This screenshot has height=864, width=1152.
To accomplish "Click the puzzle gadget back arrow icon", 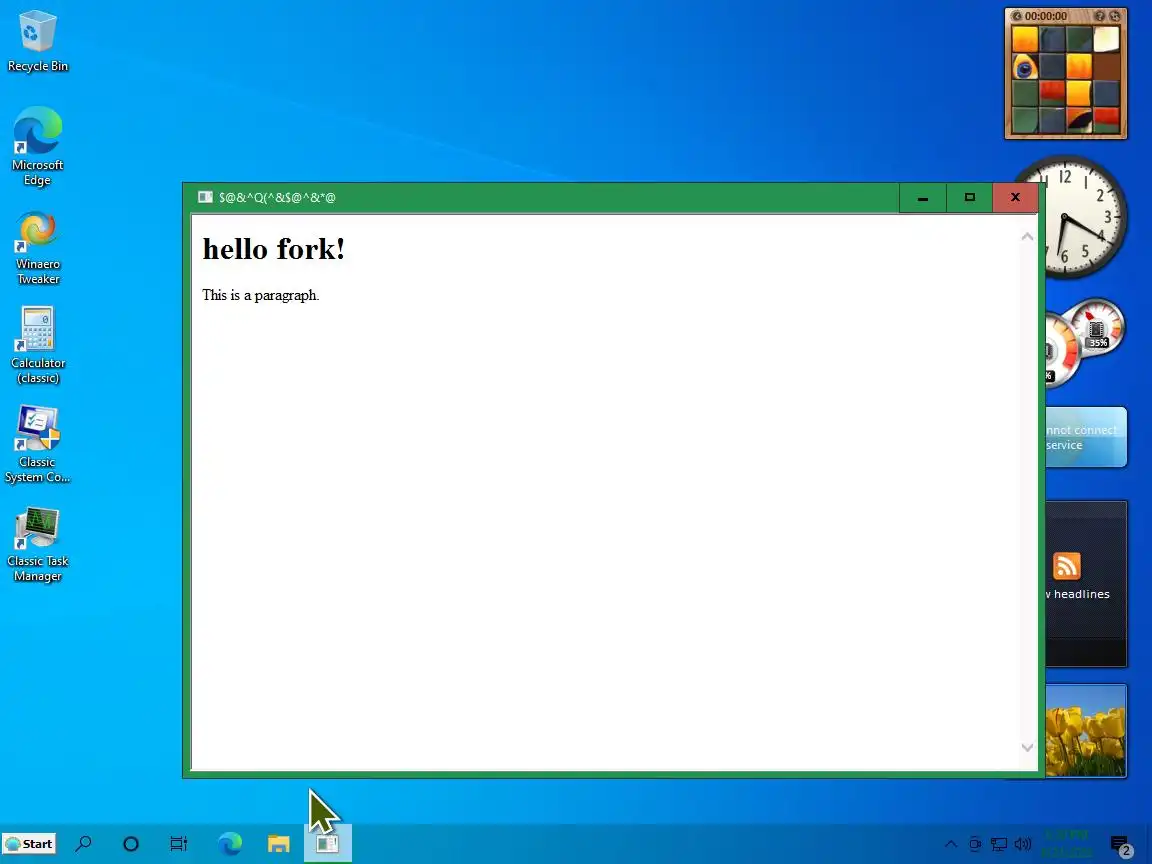I will coord(1018,16).
